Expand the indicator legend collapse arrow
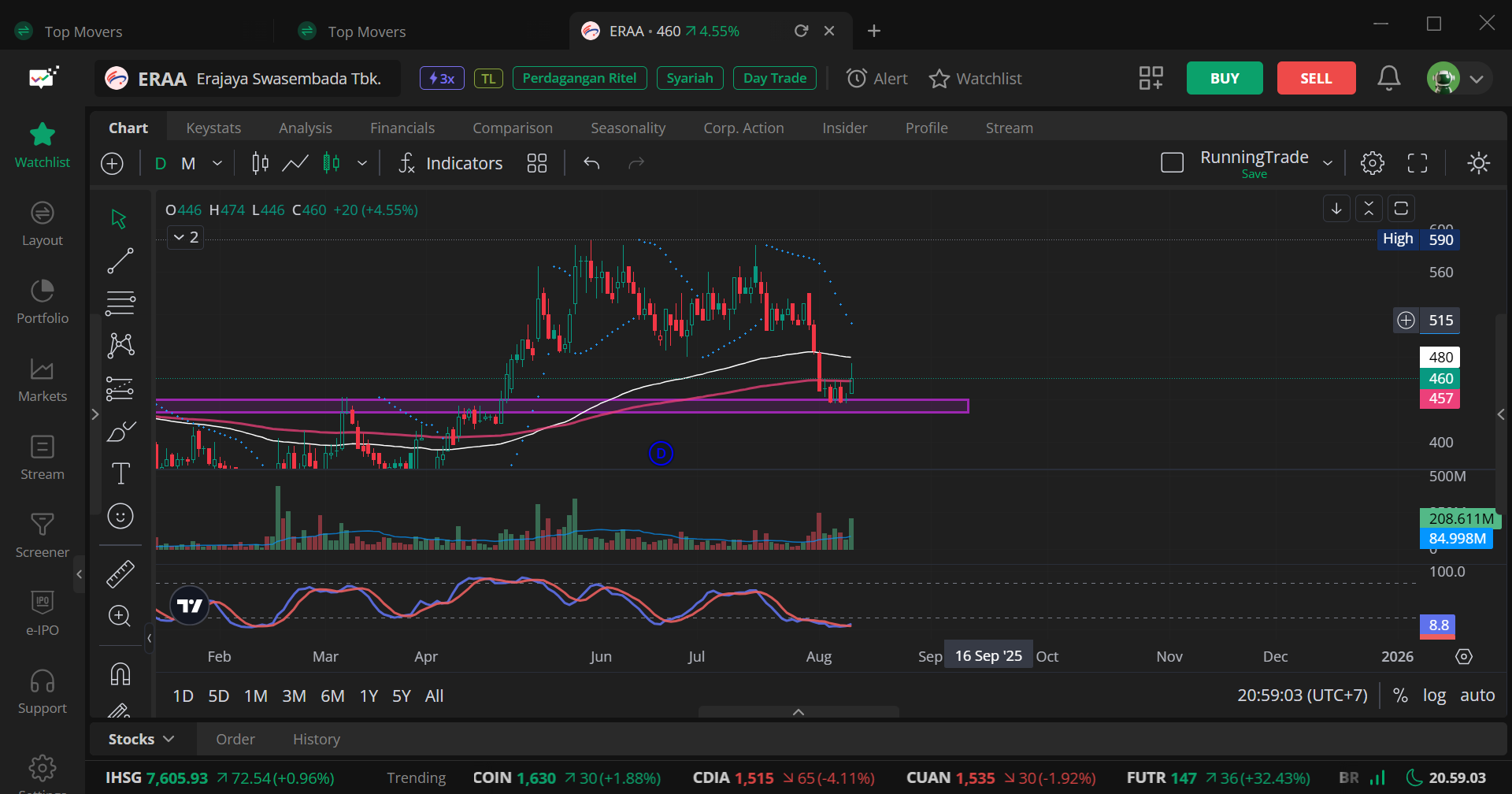The height and width of the screenshot is (794, 1512). [x=186, y=237]
